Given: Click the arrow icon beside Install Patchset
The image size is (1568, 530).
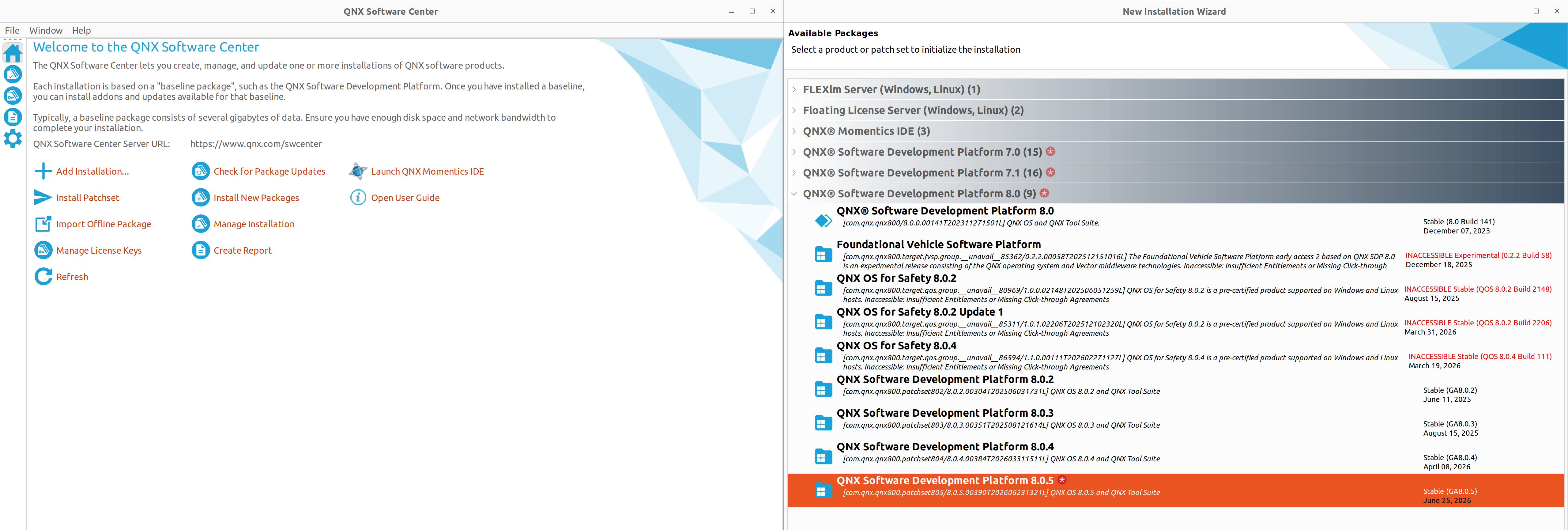Looking at the screenshot, I should (43, 197).
